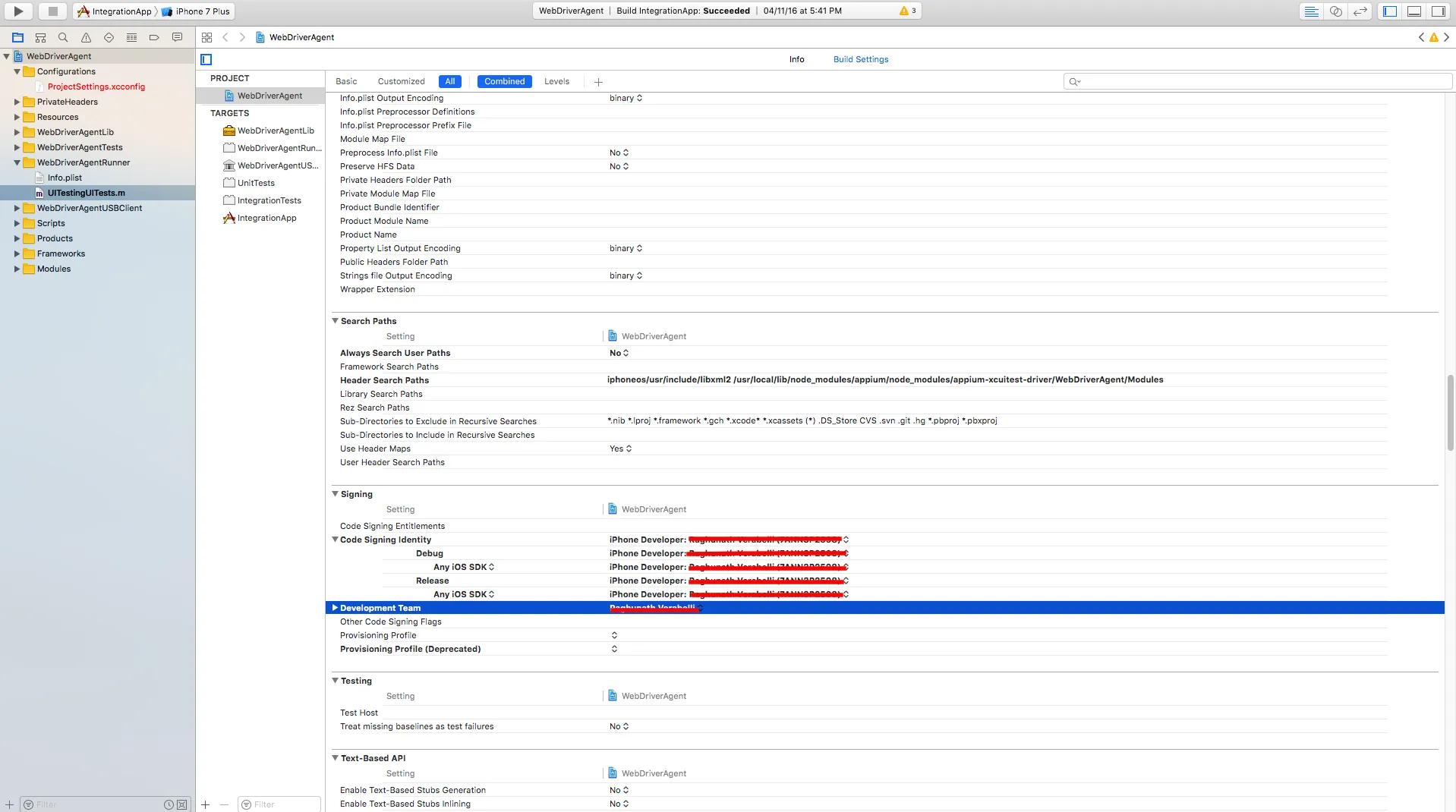Add a user-defined build setting
The image size is (1456, 812).
598,82
